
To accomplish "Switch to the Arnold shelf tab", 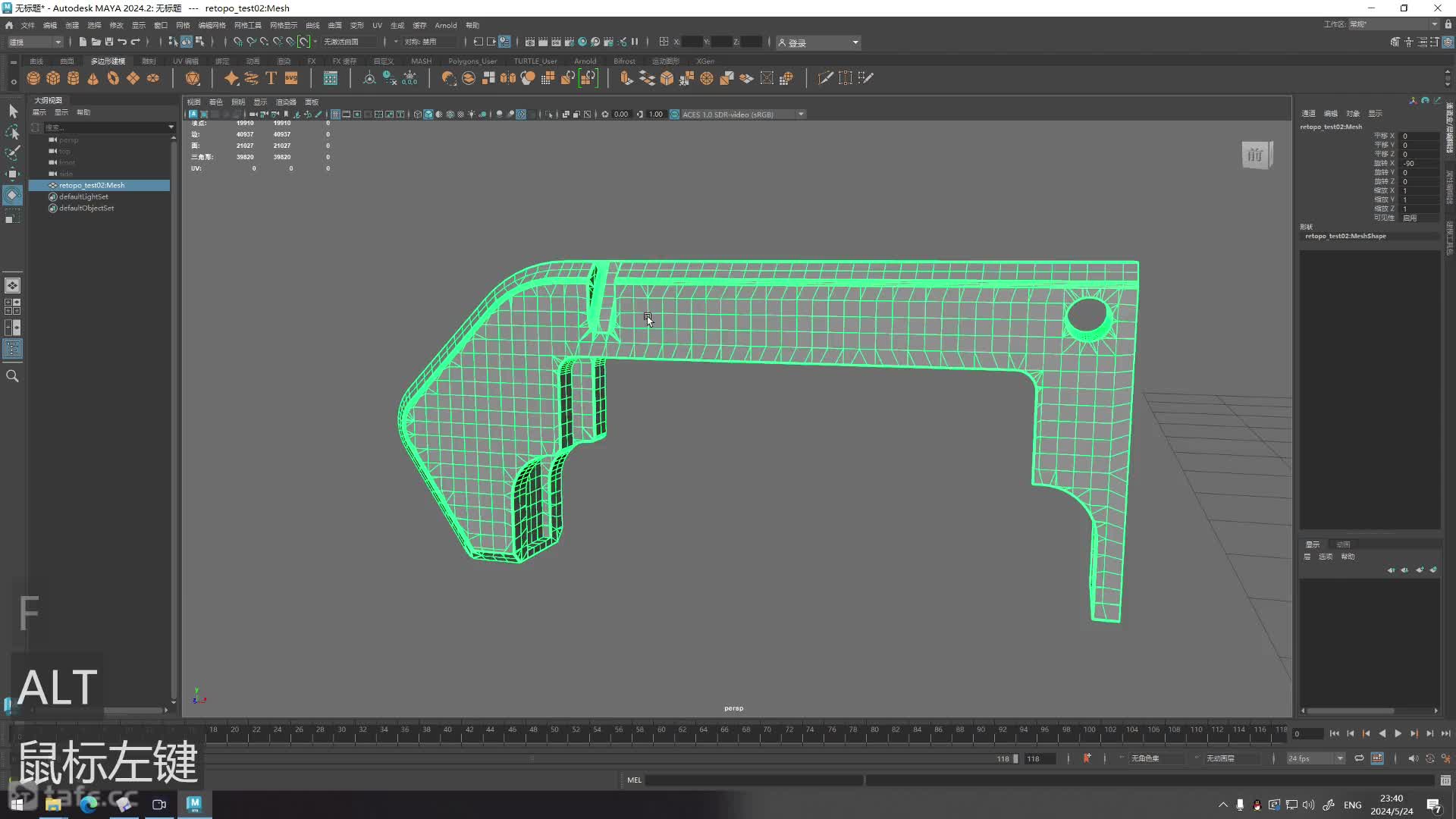I will pos(585,61).
